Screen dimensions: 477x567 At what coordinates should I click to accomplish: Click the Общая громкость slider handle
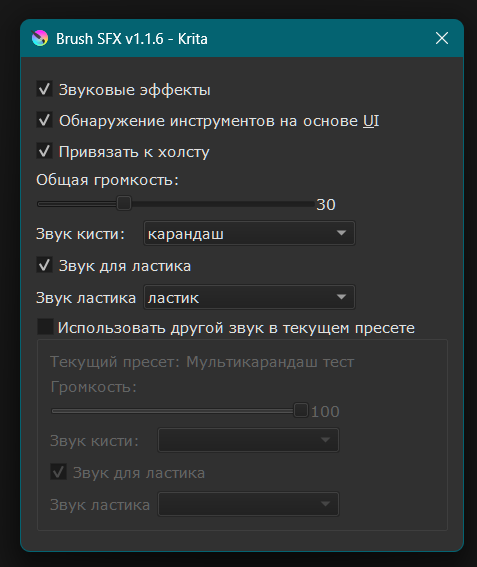pos(124,204)
